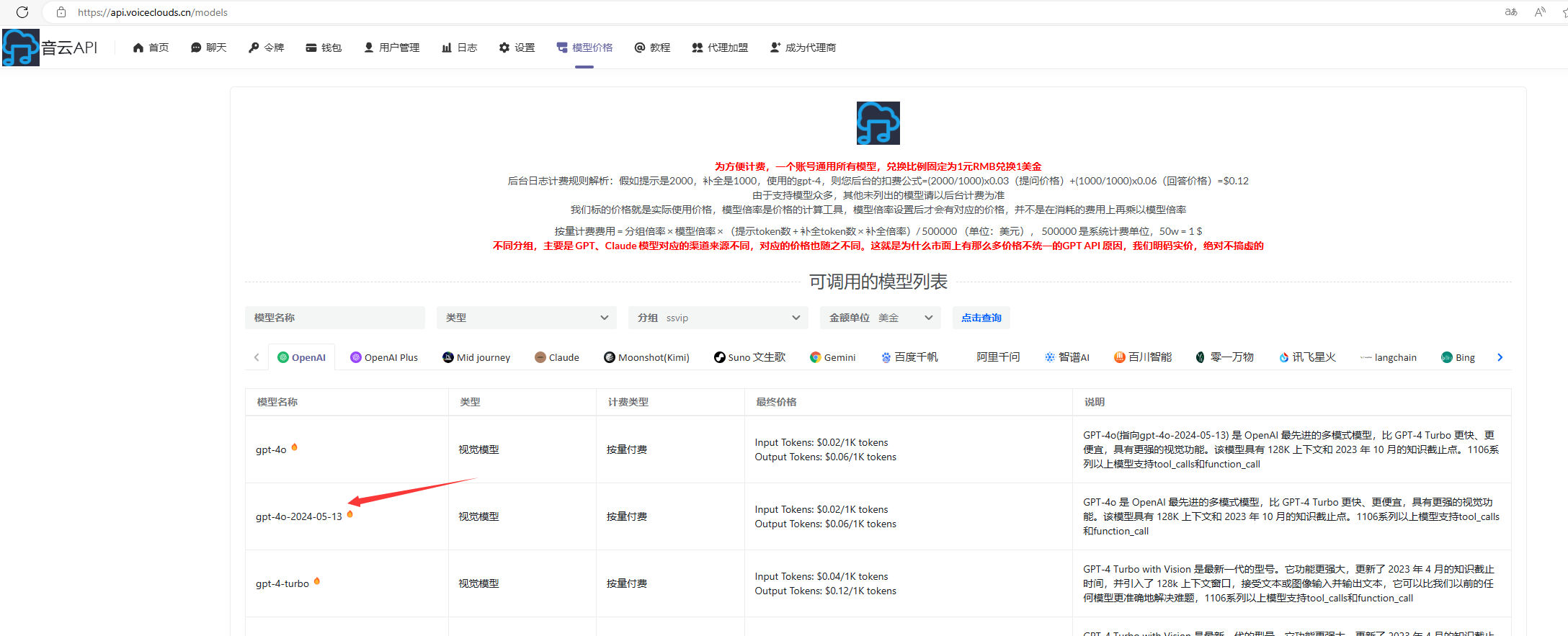Click the person-plus icon next to 成为代理商

click(775, 48)
